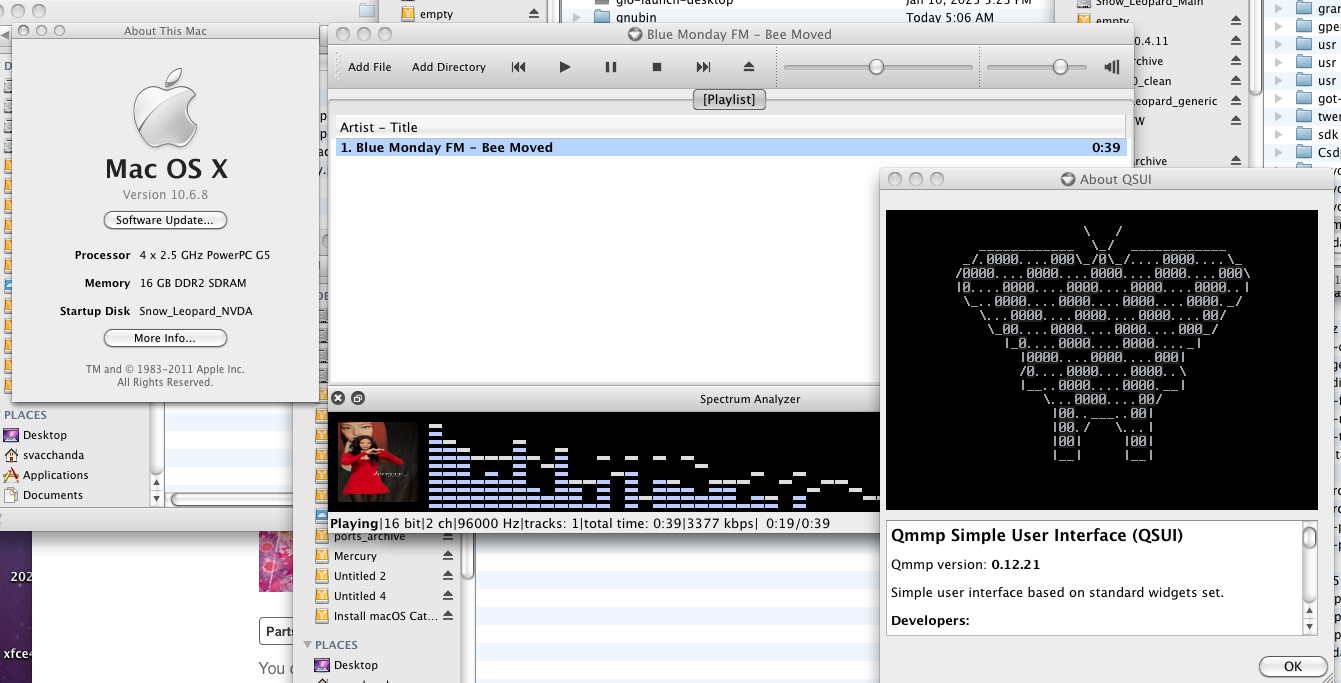Float the Spectrum Analyzer panel

358,398
